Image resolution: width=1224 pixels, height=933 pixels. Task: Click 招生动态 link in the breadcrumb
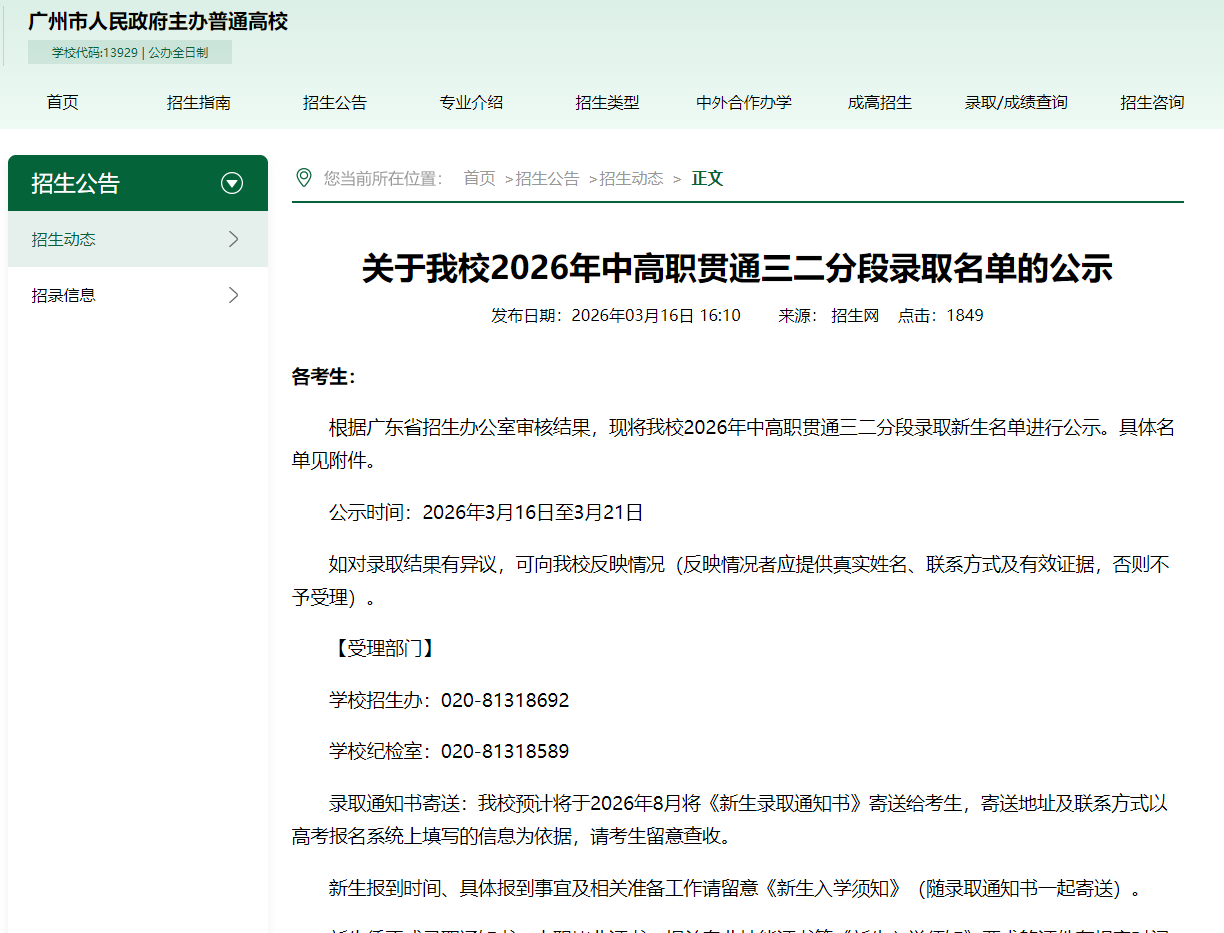[631, 178]
